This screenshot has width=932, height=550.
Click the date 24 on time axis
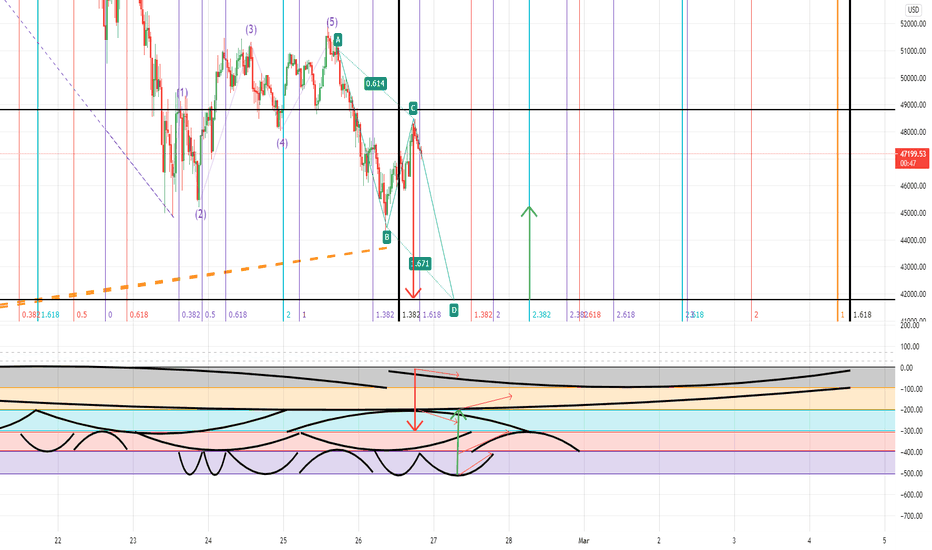[x=208, y=540]
